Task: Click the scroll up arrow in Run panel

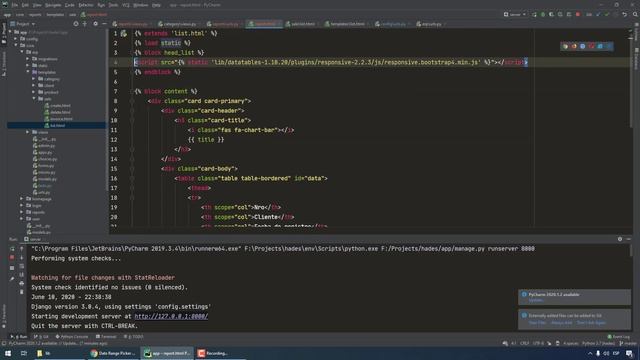Action: [x=22, y=249]
